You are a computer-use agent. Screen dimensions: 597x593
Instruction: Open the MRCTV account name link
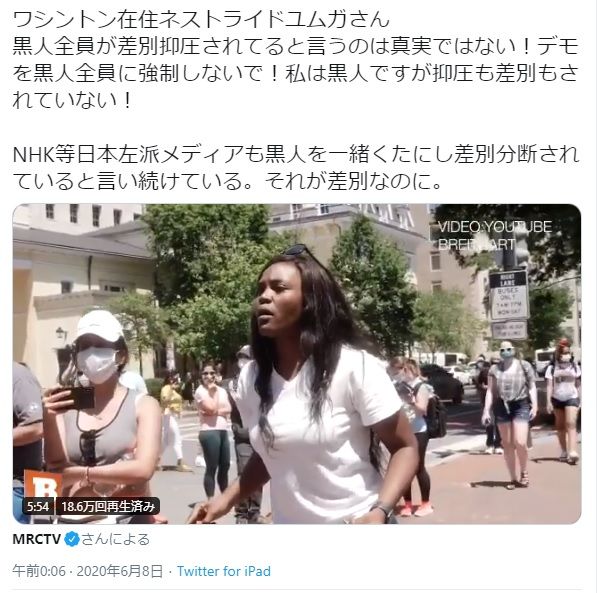[x=37, y=539]
